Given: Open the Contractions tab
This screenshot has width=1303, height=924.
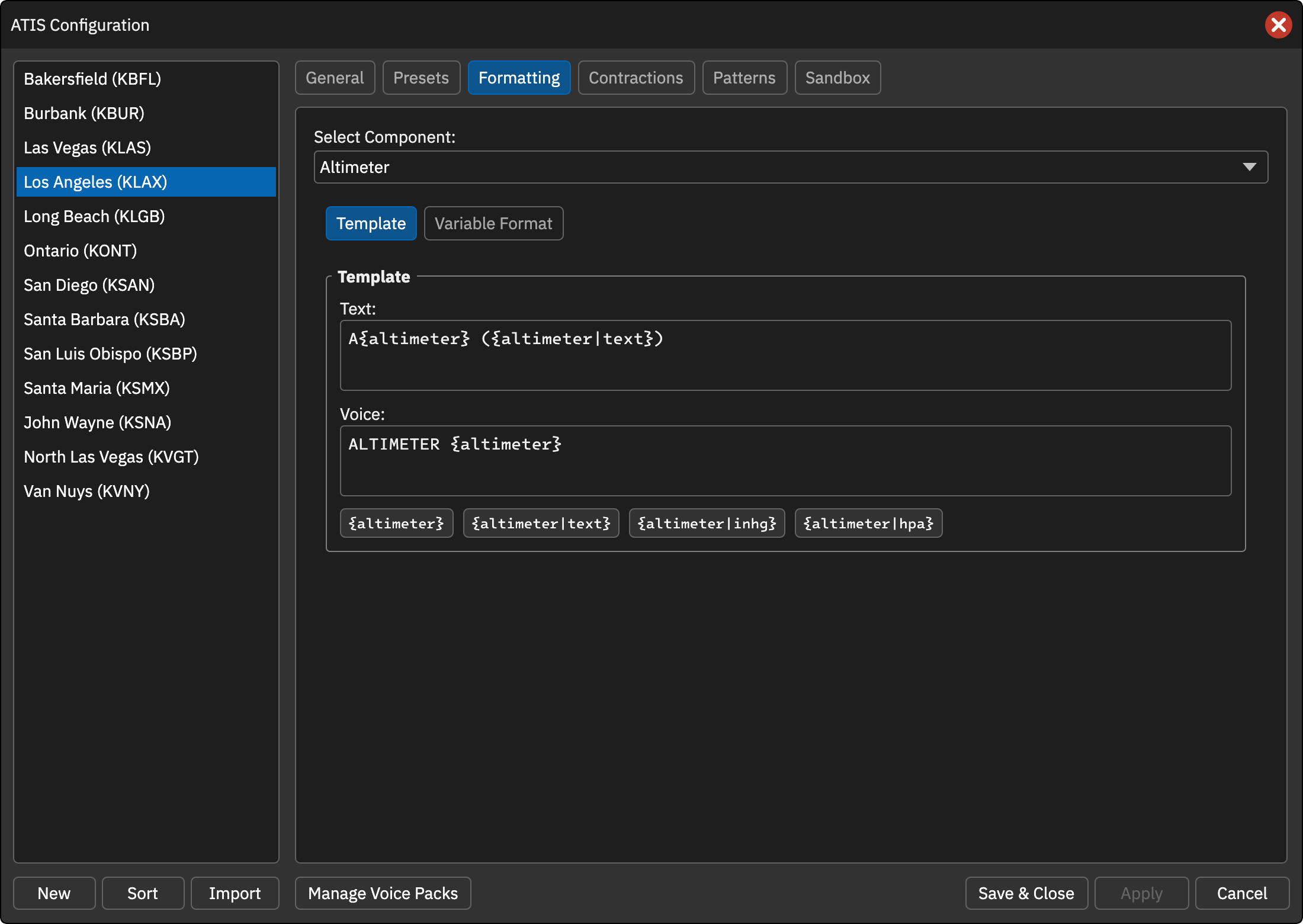Looking at the screenshot, I should coord(636,78).
